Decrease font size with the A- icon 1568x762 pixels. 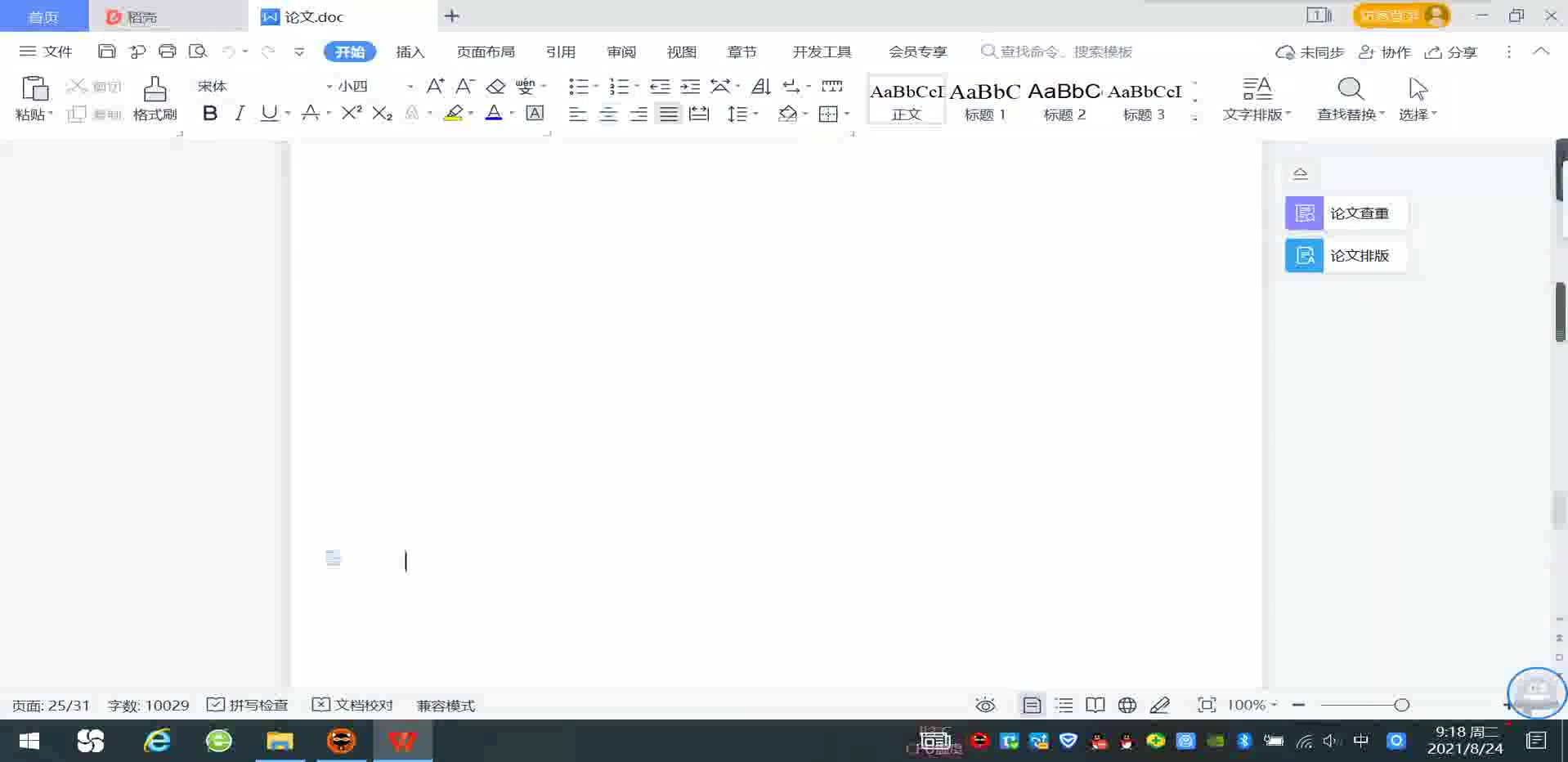click(x=465, y=86)
